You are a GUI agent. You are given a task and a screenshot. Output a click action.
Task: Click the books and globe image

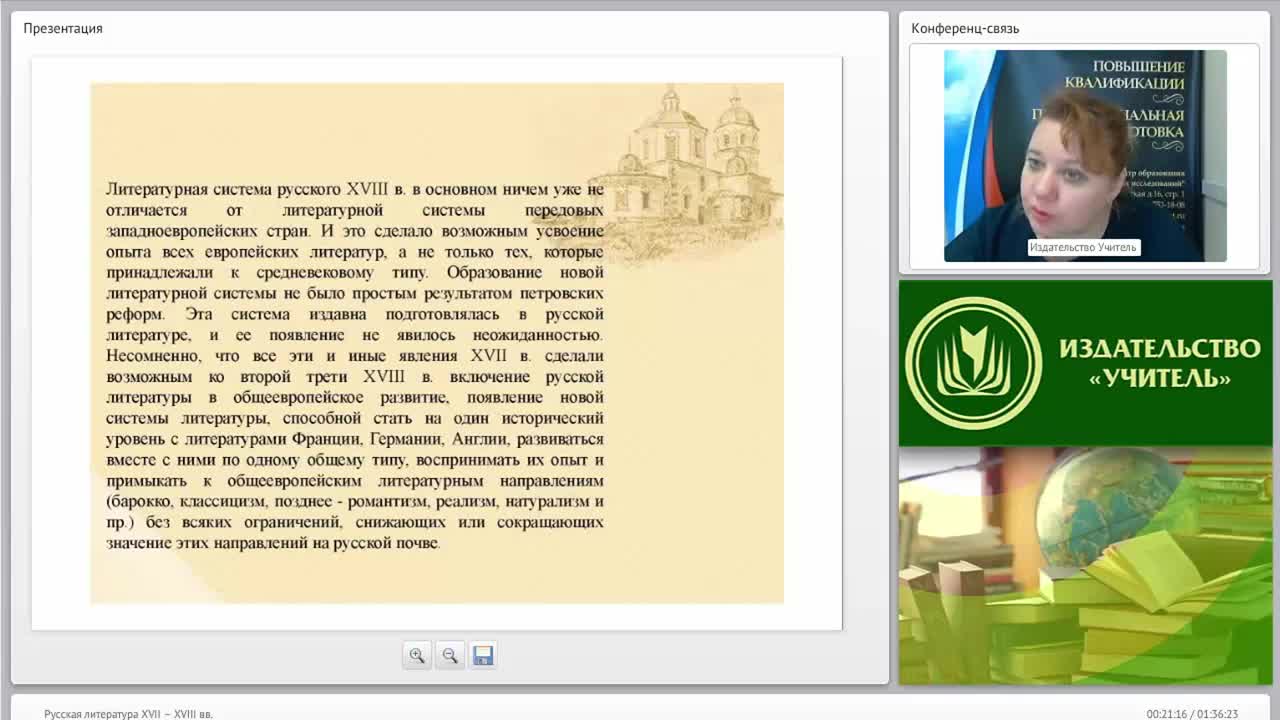click(x=1085, y=566)
